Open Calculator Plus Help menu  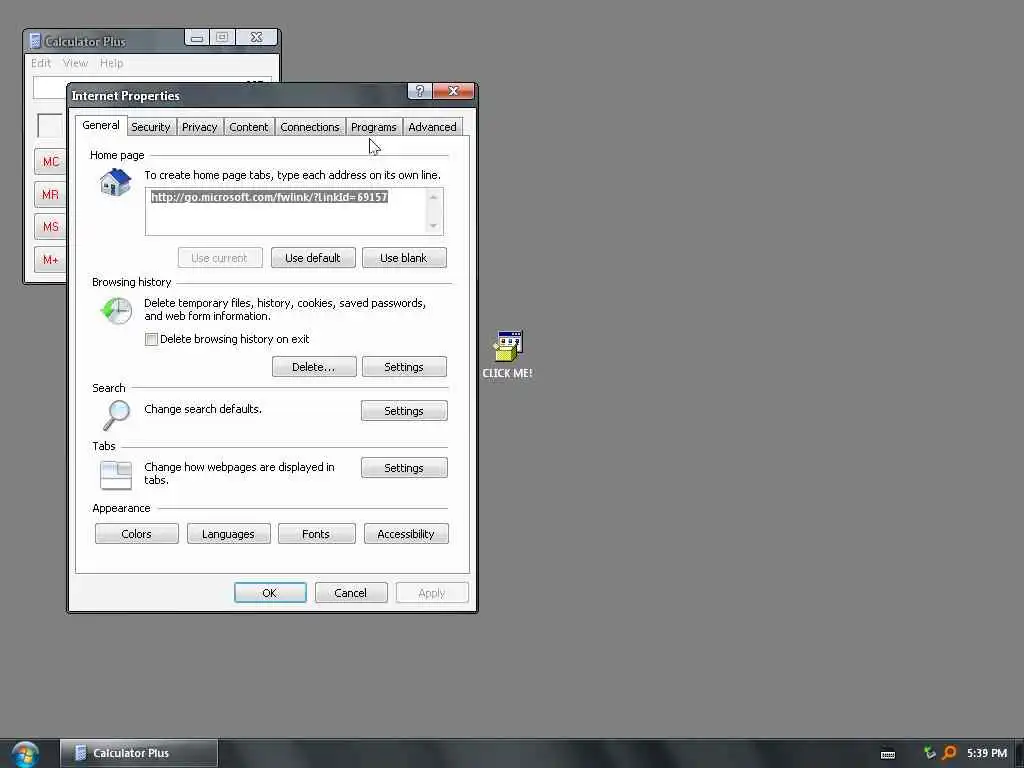[x=111, y=63]
